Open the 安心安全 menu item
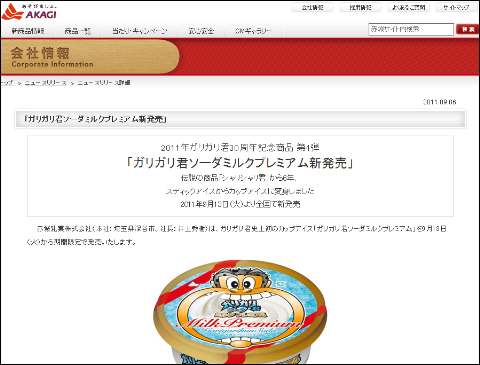Image resolution: width=480 pixels, height=365 pixels. pos(201,31)
